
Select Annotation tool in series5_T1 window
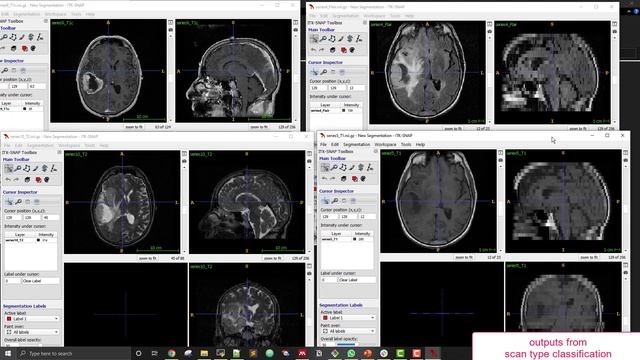pyautogui.click(x=370, y=167)
